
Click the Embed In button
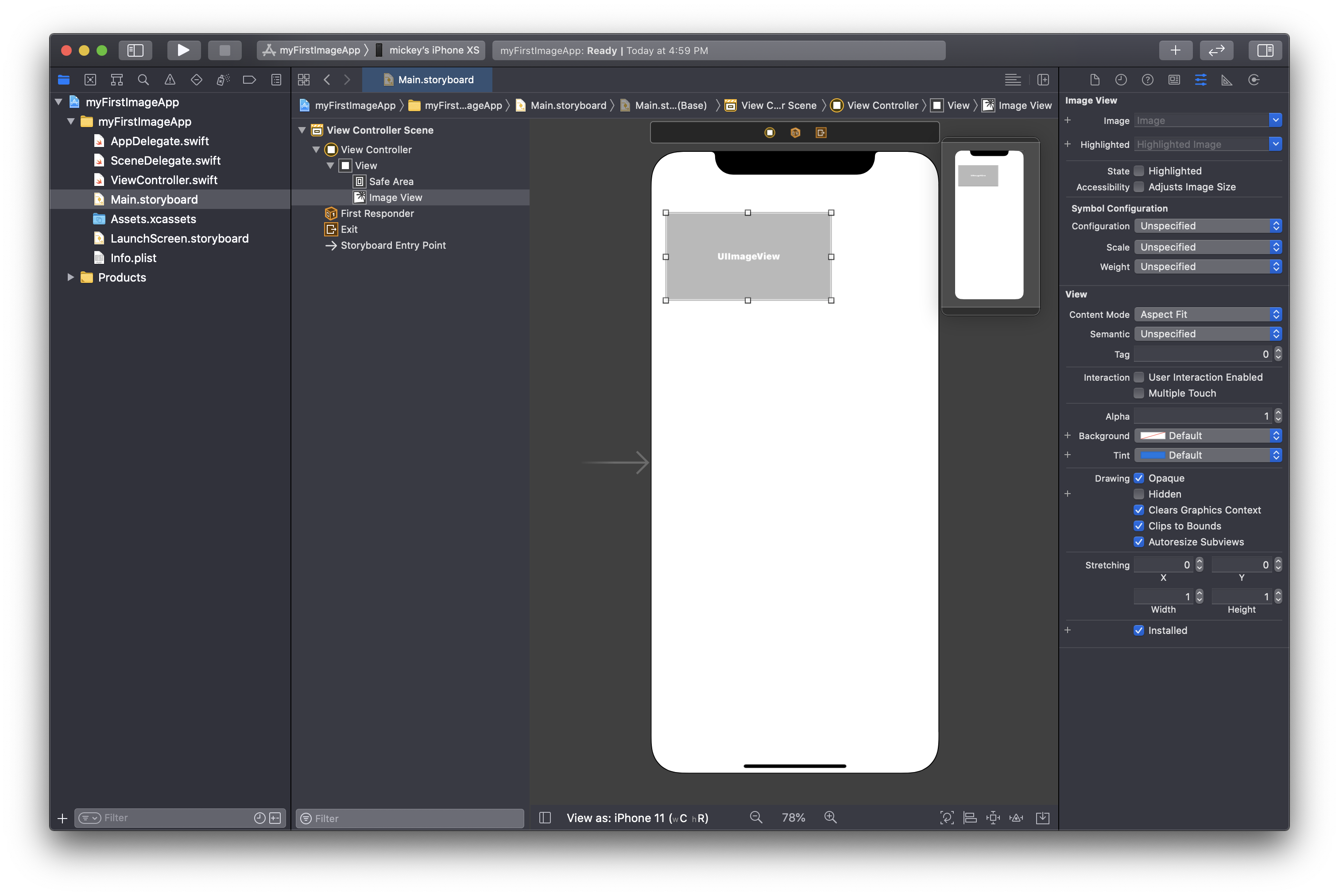pyautogui.click(x=1042, y=818)
